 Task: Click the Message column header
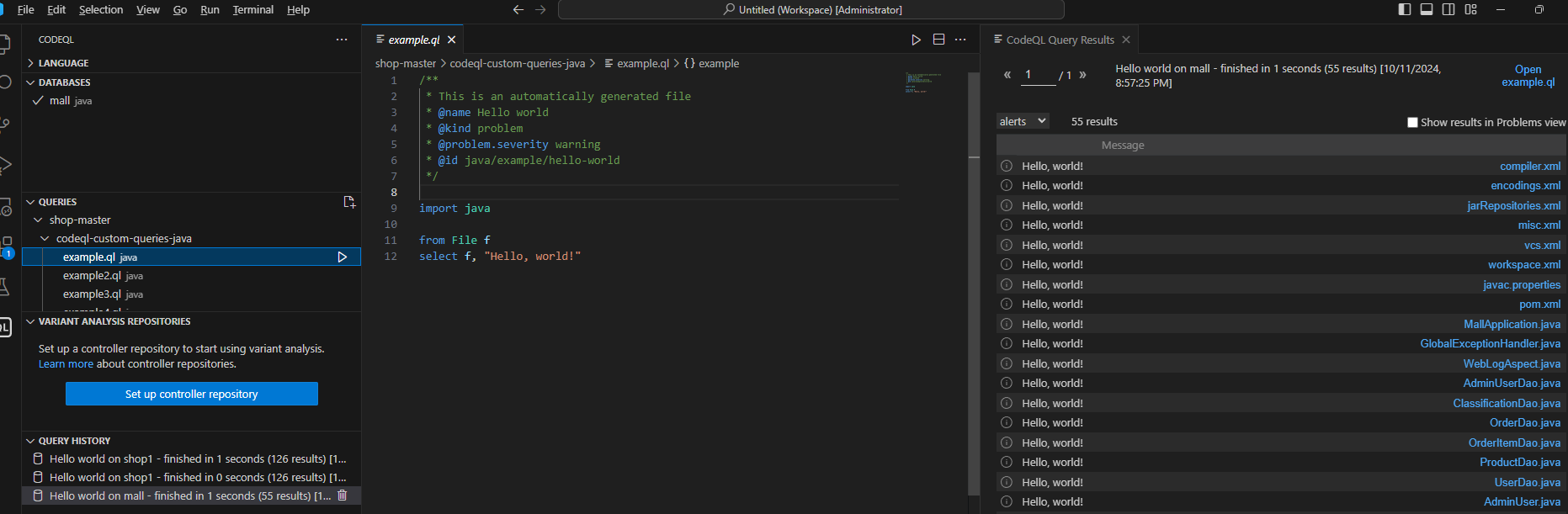pos(1123,145)
